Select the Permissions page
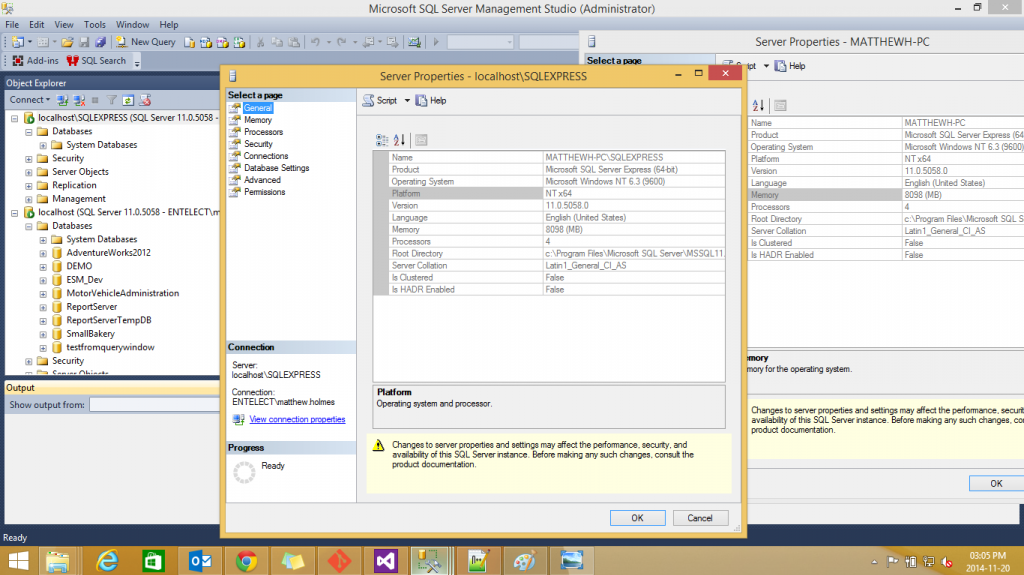Viewport: 1024px width, 575px height. [264, 192]
